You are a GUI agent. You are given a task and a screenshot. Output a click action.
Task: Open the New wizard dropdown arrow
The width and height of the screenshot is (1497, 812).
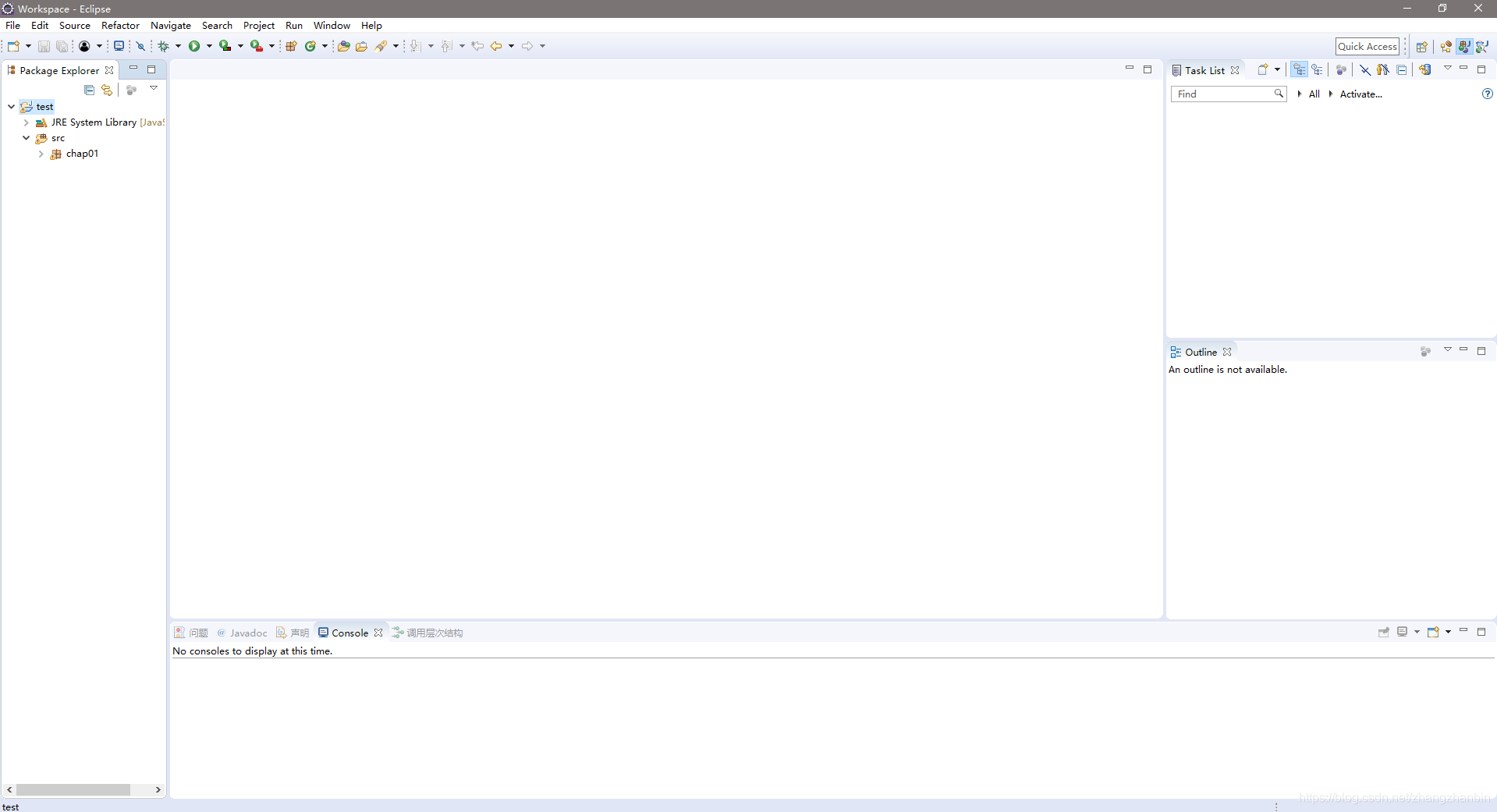[x=28, y=46]
